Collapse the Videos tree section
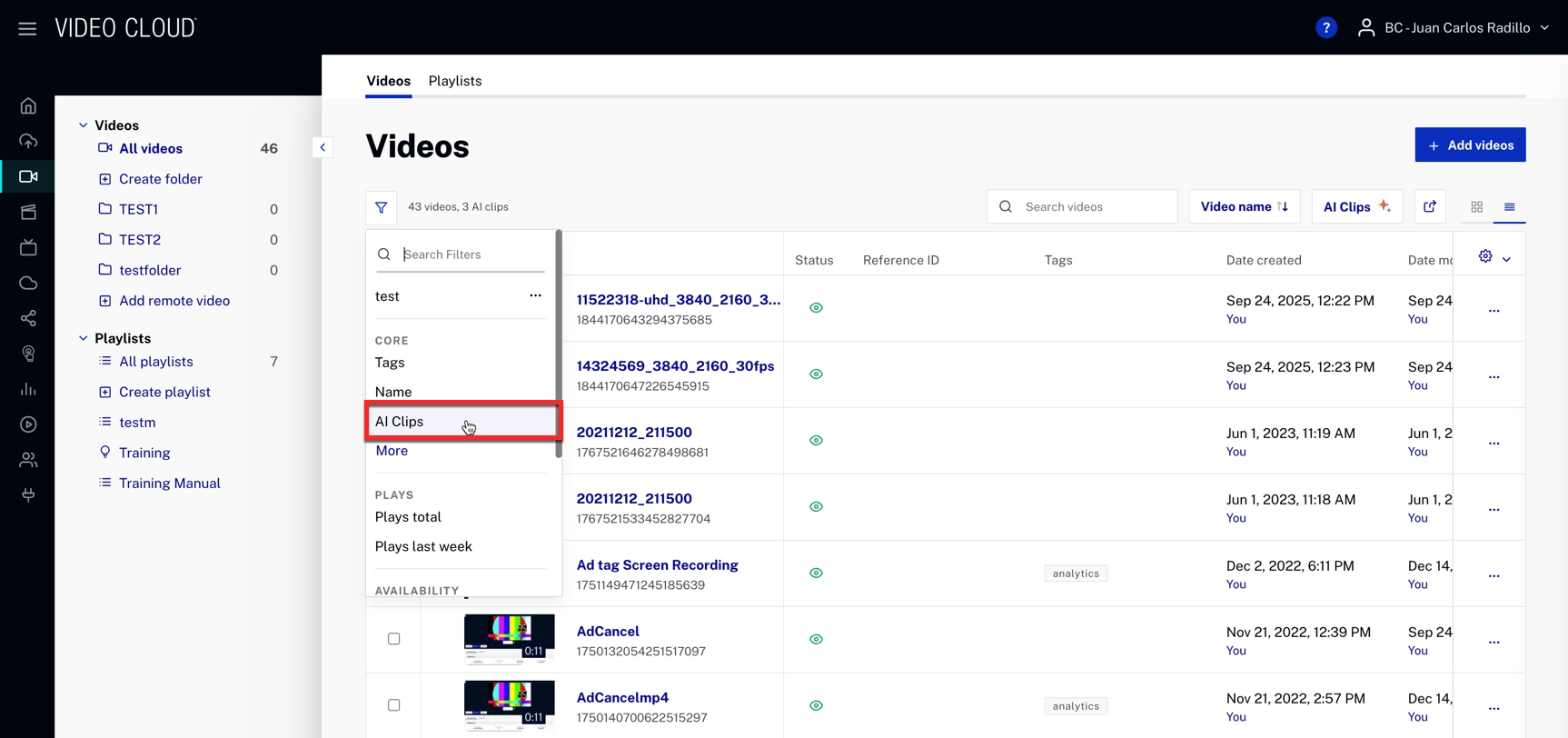1568x738 pixels. click(x=84, y=125)
